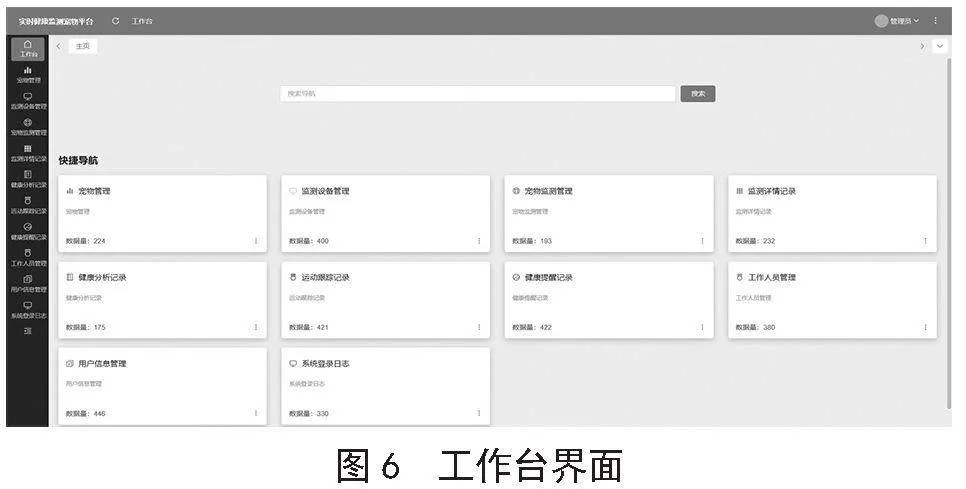Click the 工作台 breadcrumb in the top bar
Viewport: 966px width, 489px height.
pyautogui.click(x=142, y=21)
